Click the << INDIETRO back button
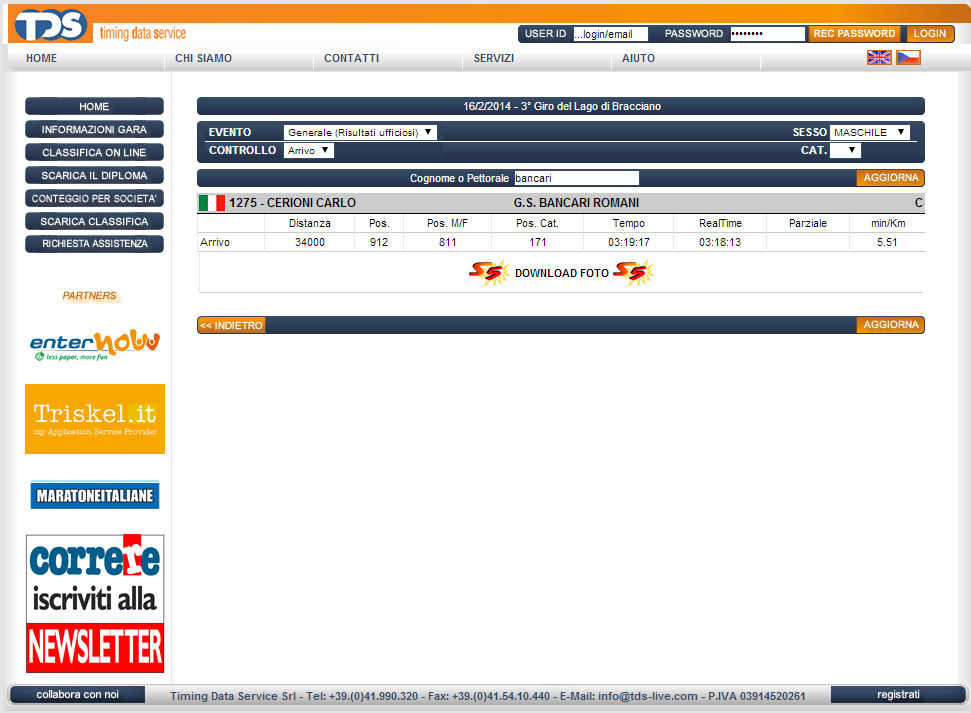Viewport: 971px width, 713px height. coord(231,325)
